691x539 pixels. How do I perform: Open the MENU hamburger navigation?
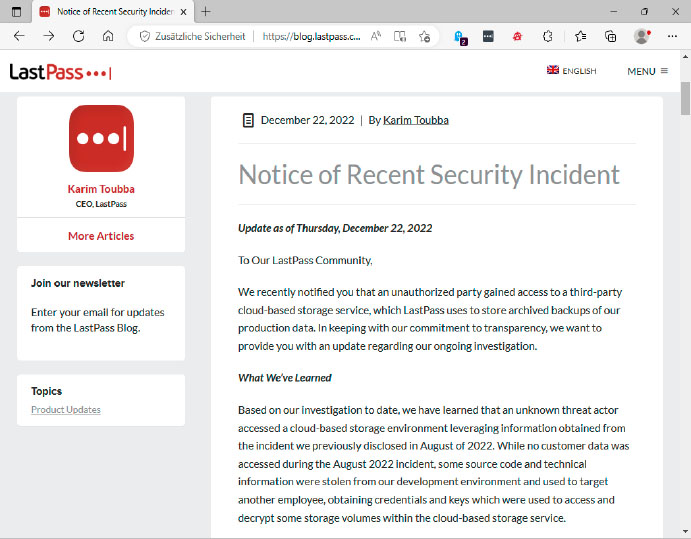[x=648, y=71]
